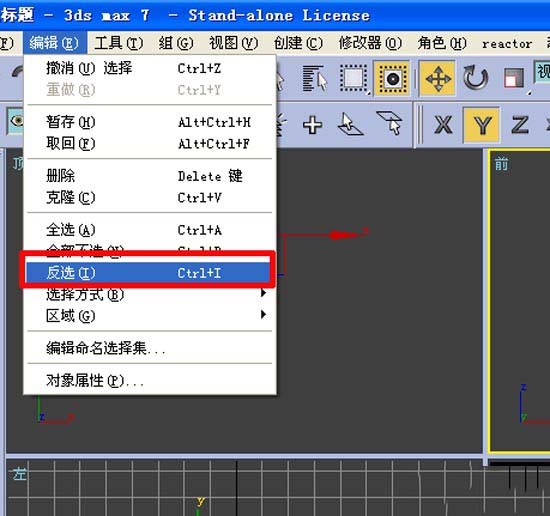Click the Select by Name list icon
The image size is (550, 516).
[x=314, y=78]
